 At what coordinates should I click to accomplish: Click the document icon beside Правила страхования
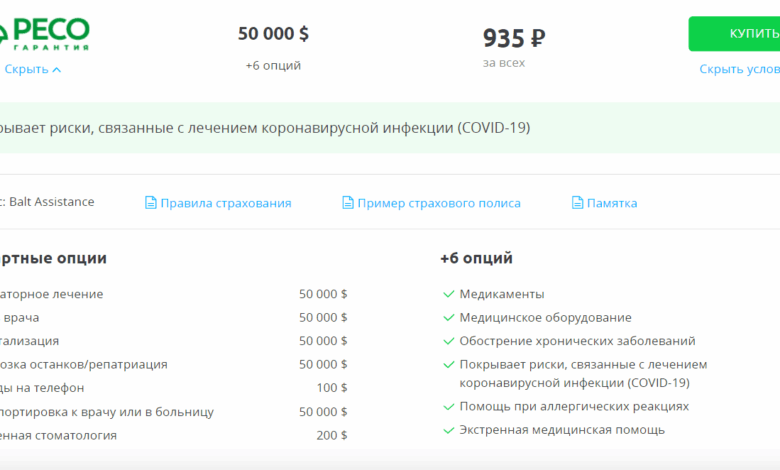pos(151,203)
